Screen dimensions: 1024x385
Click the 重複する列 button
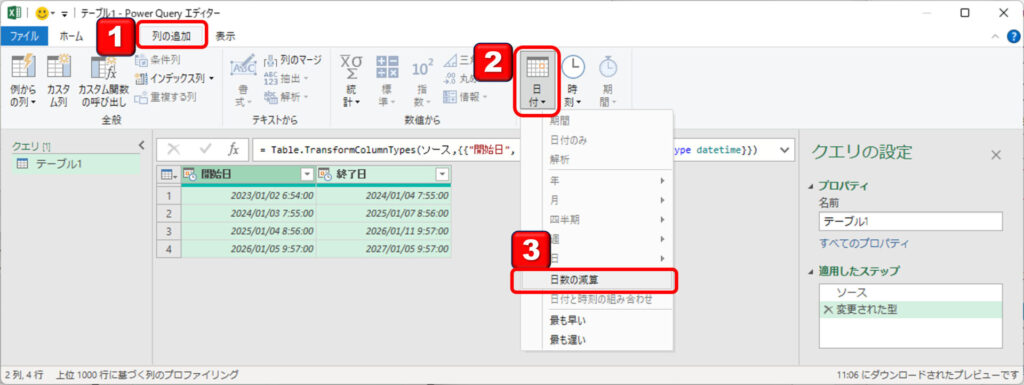click(x=165, y=97)
